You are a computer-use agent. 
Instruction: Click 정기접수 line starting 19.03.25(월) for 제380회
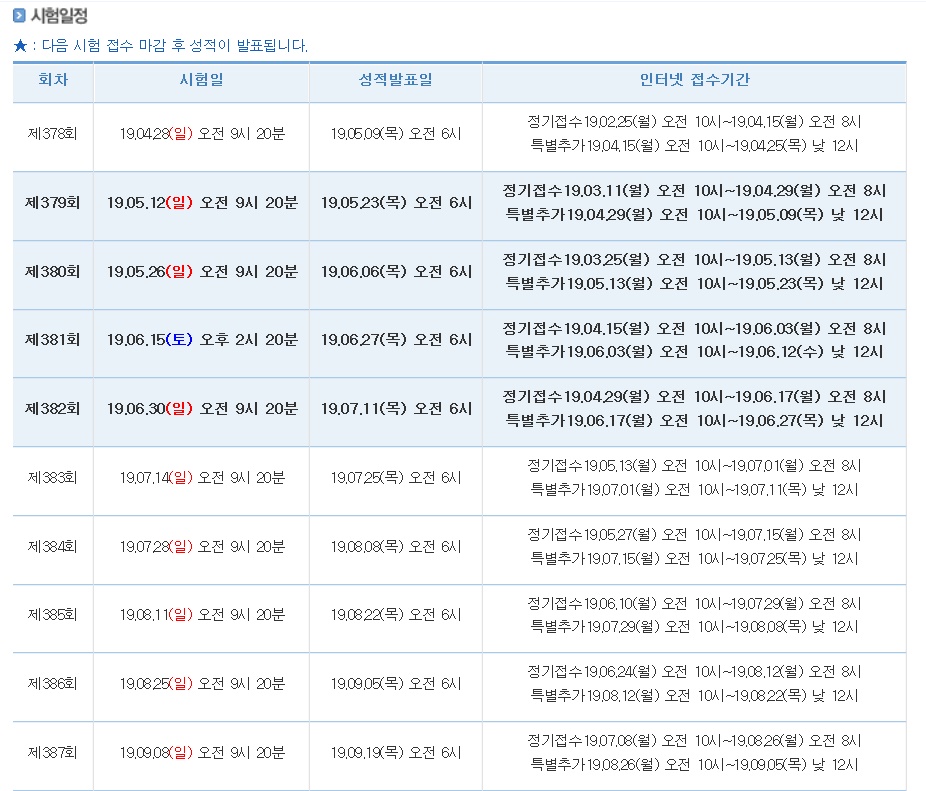(x=694, y=260)
